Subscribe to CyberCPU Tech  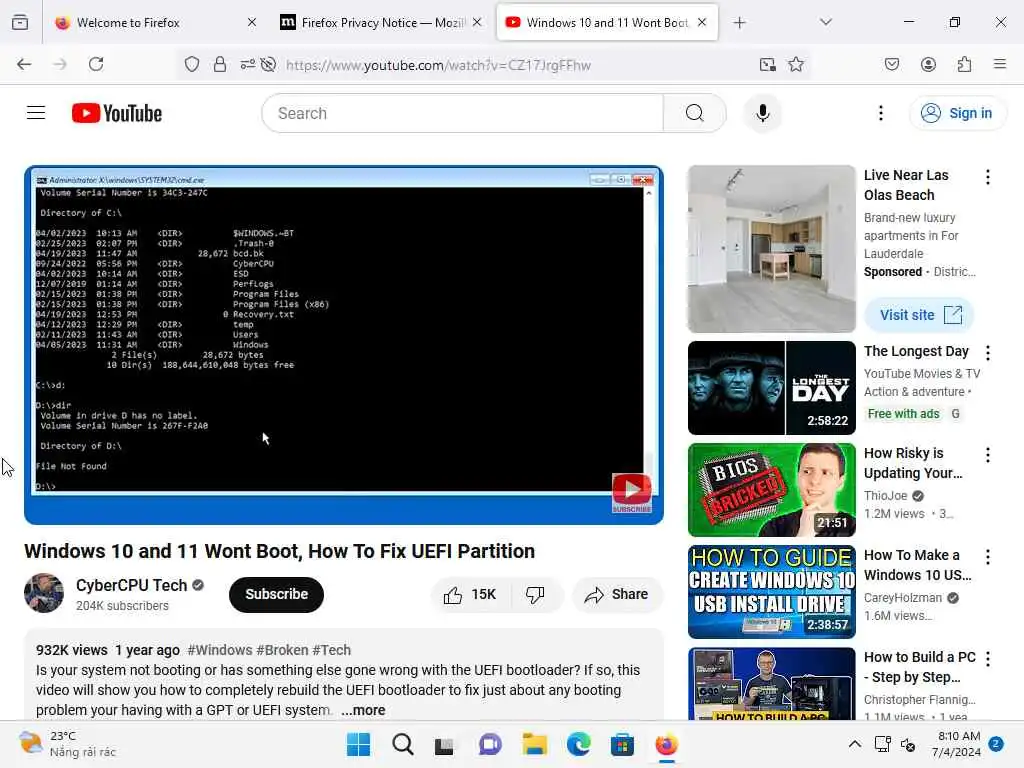coord(276,594)
